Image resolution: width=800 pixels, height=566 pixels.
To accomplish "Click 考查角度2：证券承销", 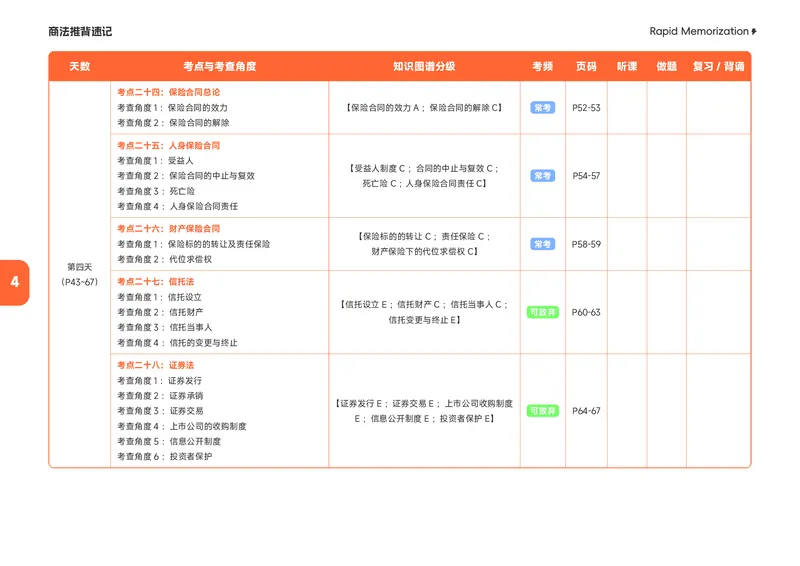I will point(160,396).
